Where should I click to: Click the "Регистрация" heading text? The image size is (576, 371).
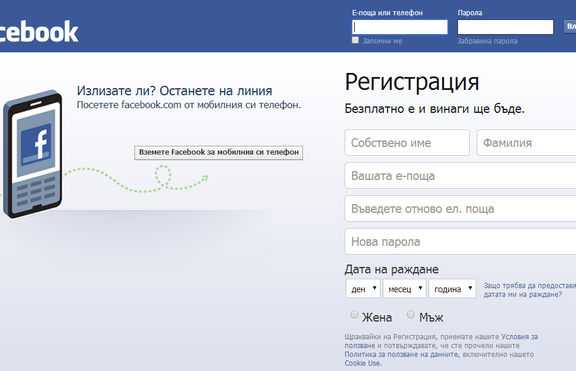tap(412, 82)
